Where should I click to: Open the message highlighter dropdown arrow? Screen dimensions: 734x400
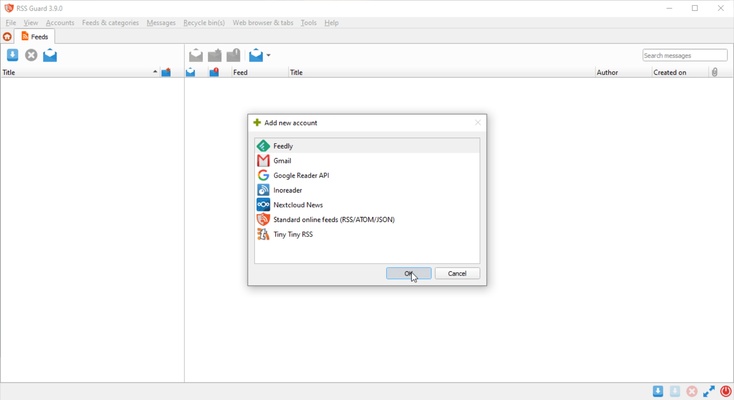tap(268, 56)
